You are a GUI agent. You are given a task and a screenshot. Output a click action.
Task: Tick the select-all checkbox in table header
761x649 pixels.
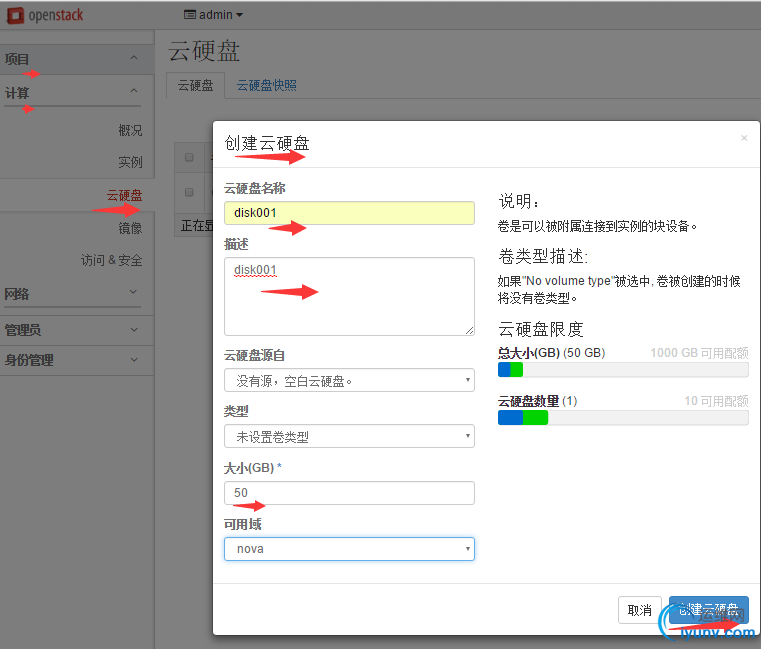(x=189, y=157)
